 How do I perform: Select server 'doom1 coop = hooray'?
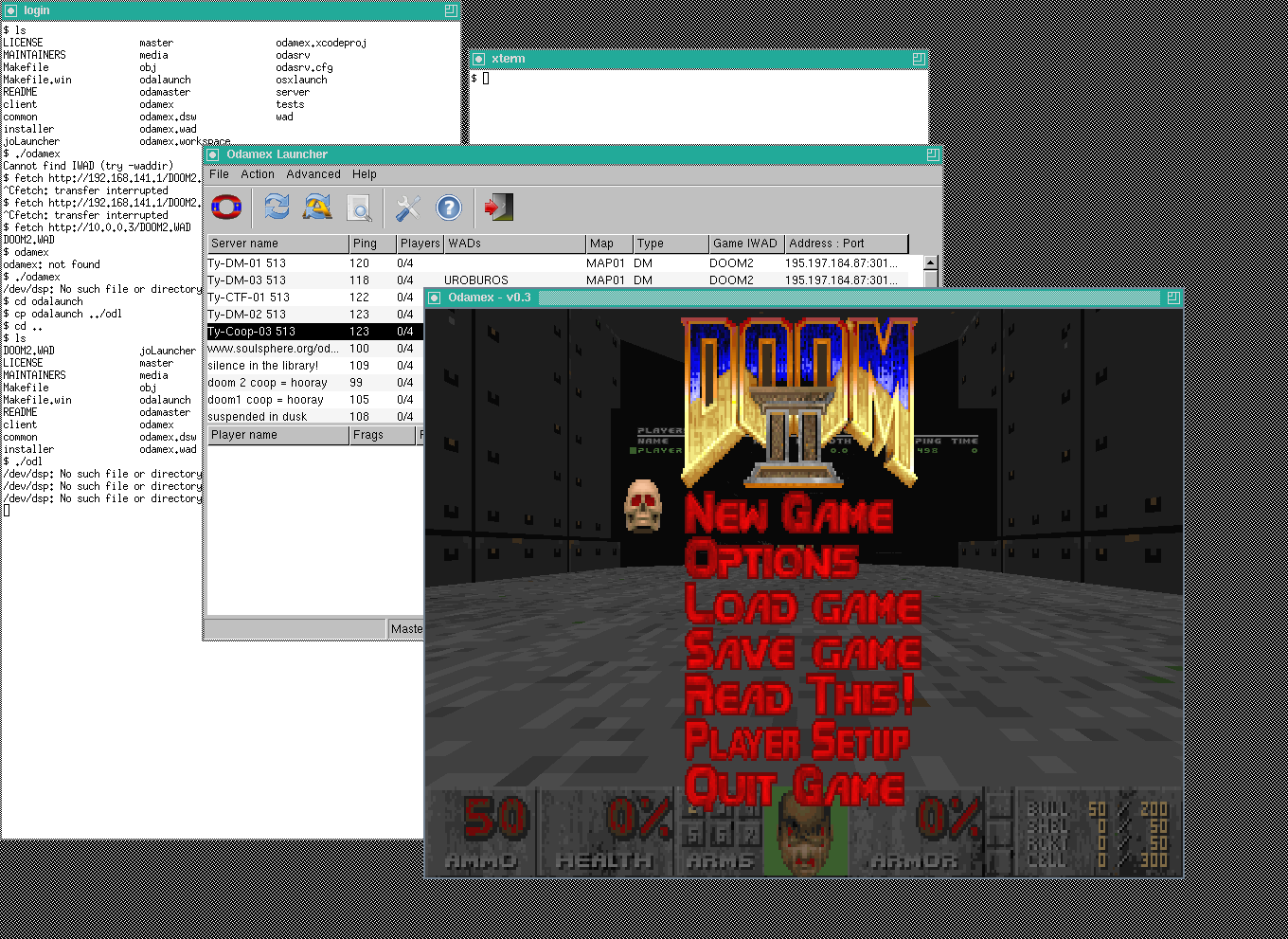pos(315,400)
